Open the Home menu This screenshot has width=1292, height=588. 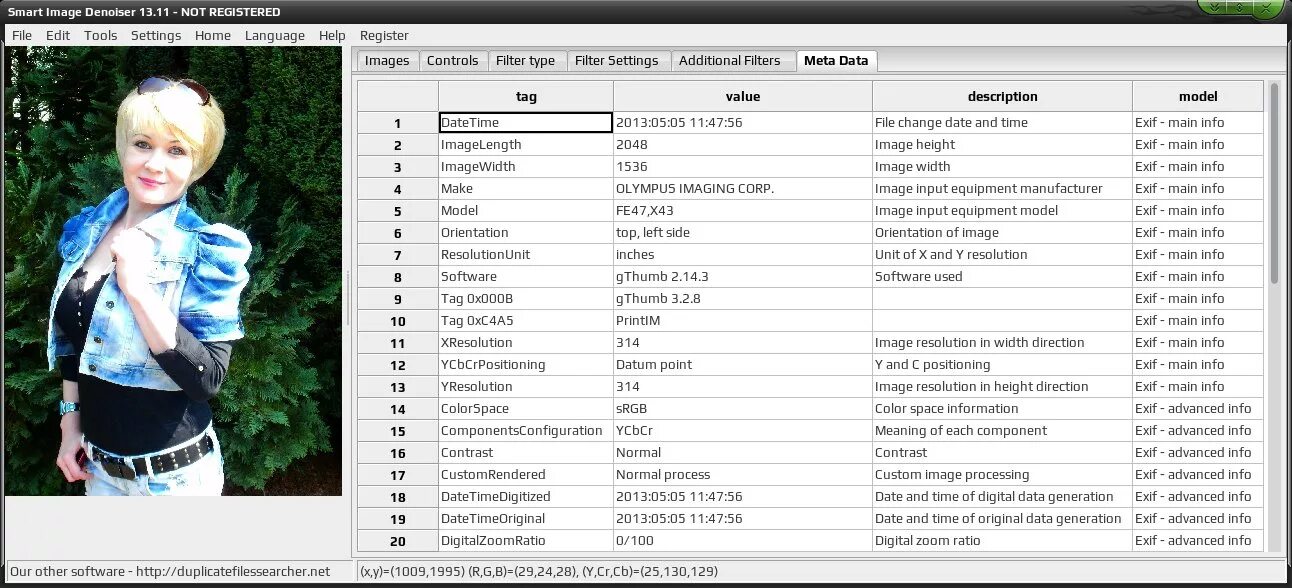coord(213,35)
